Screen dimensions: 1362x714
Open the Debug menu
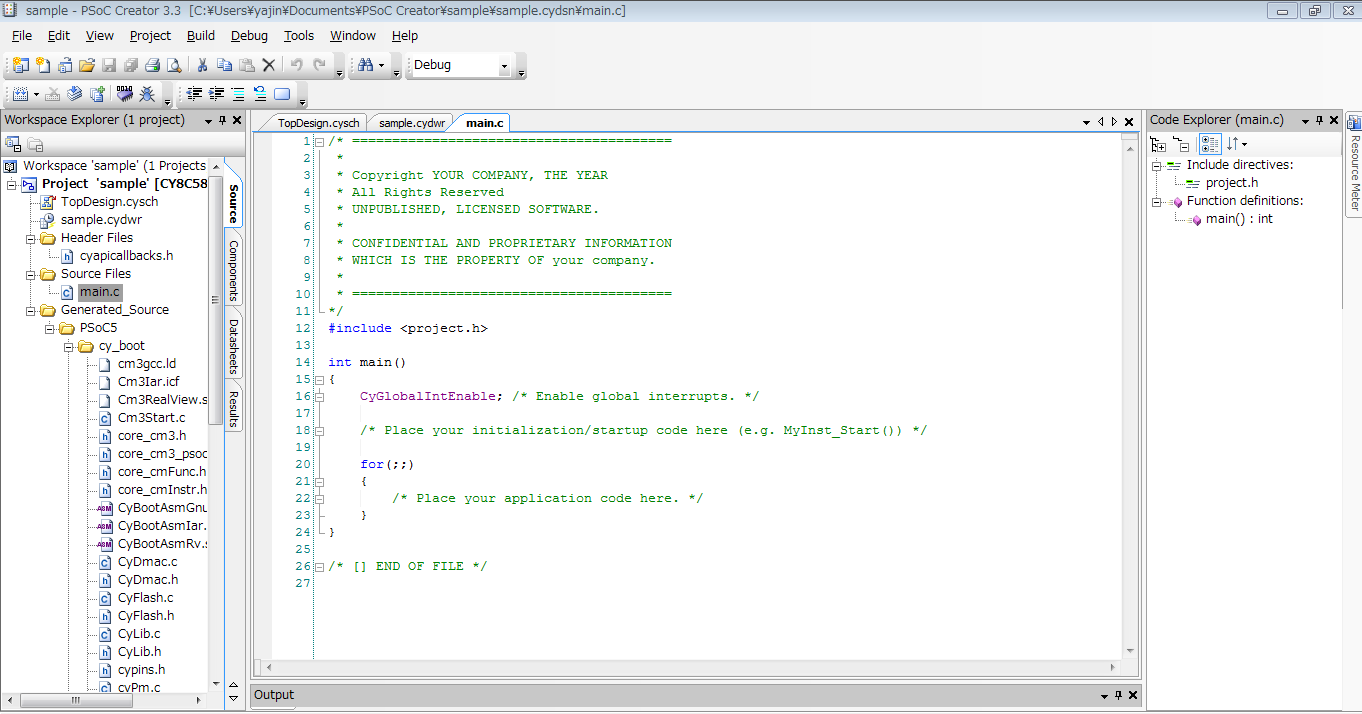click(249, 36)
